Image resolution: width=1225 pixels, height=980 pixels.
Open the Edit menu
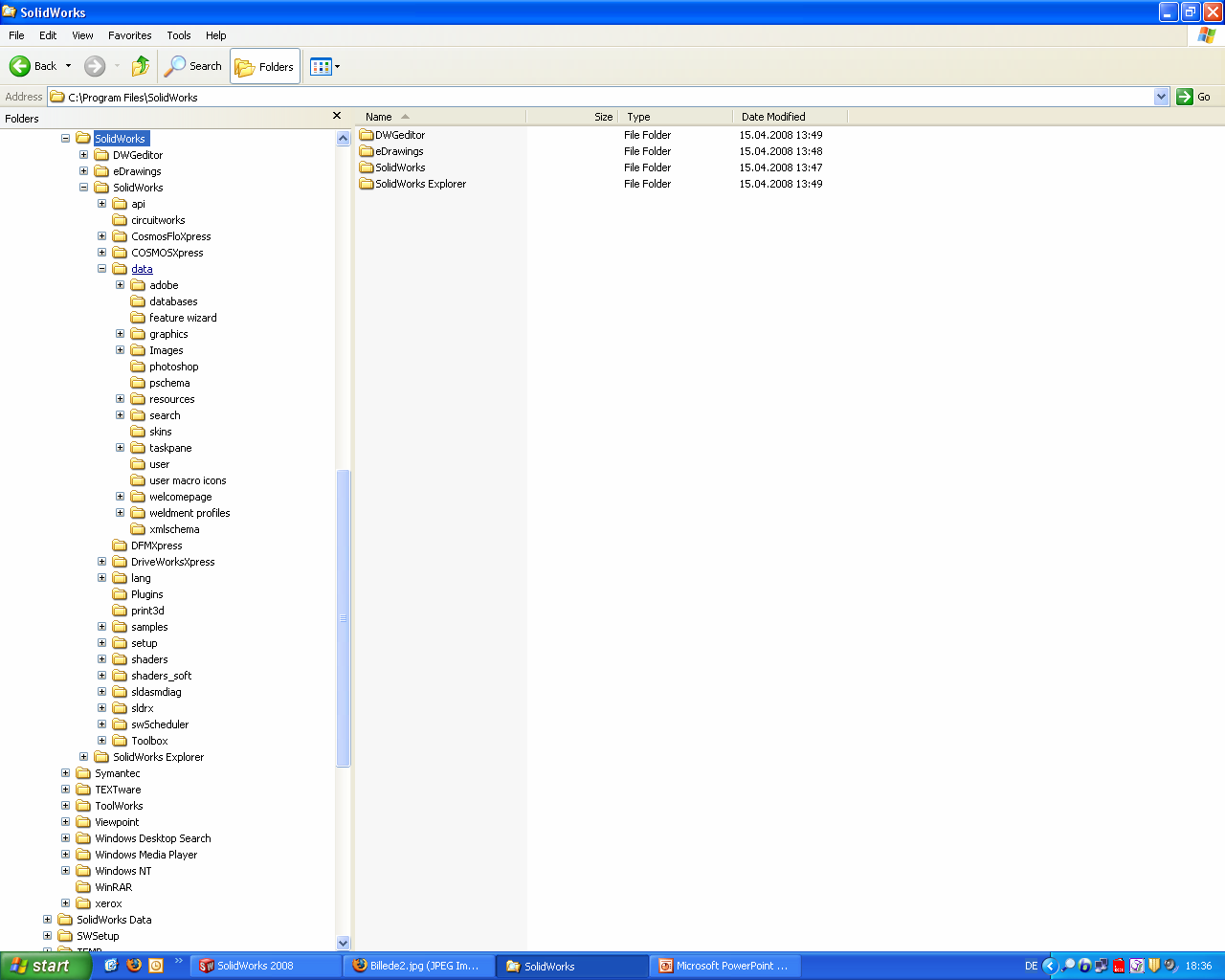(x=48, y=35)
